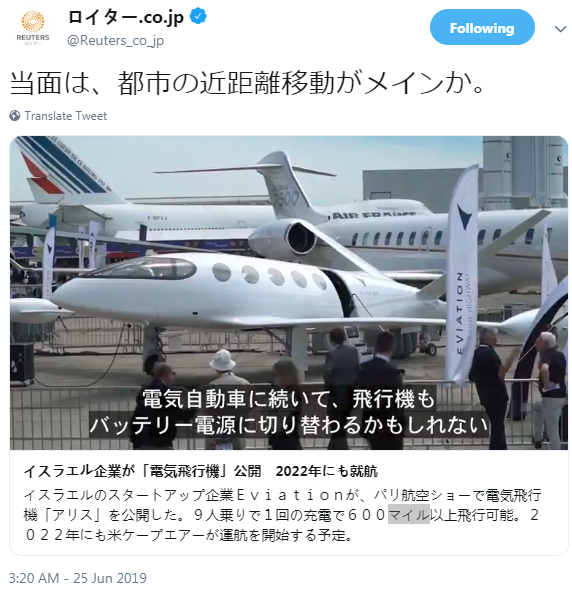Image resolution: width=572 pixels, height=592 pixels.
Task: Click the globe icon beside Translate Tweet
Action: pyautogui.click(x=15, y=116)
